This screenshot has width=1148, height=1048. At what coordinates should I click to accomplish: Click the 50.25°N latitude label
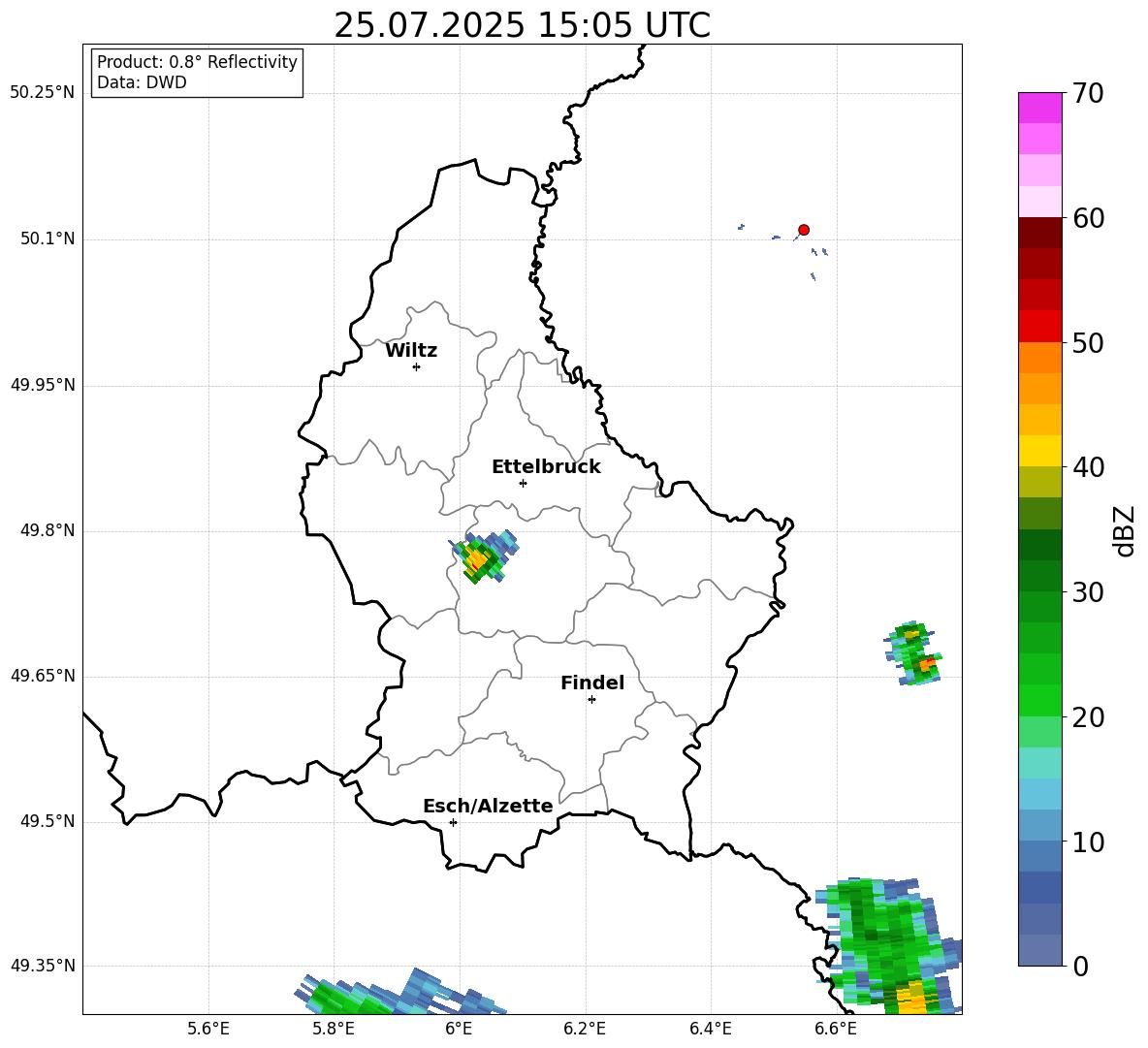[x=43, y=93]
